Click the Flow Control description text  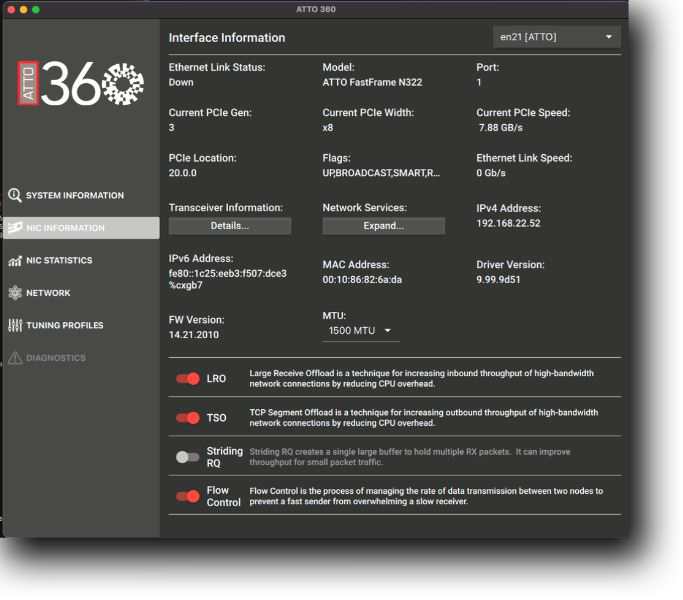(x=426, y=496)
